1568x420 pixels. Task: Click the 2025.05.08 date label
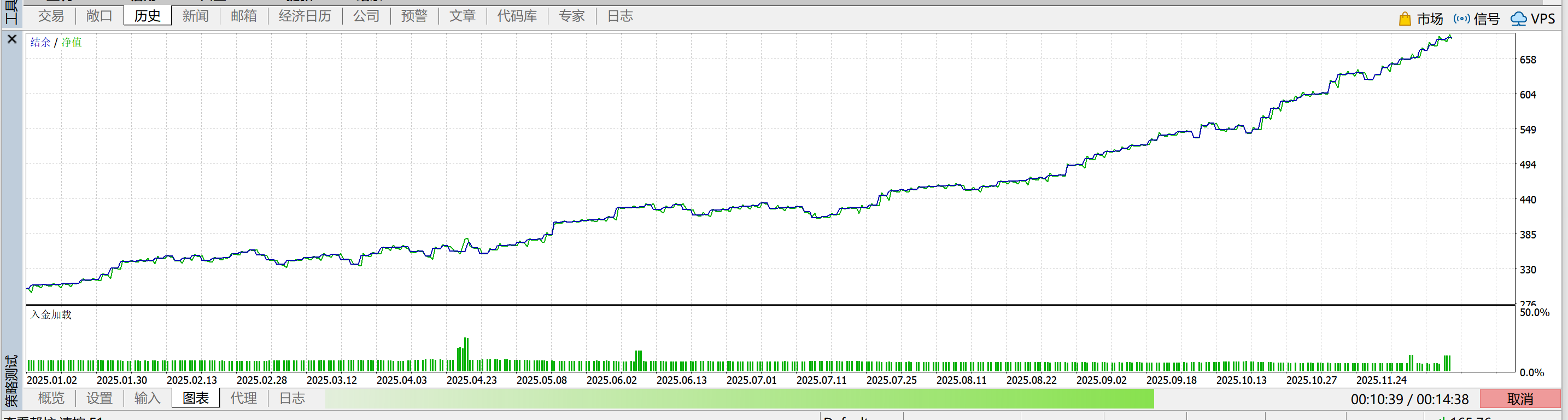(x=542, y=381)
